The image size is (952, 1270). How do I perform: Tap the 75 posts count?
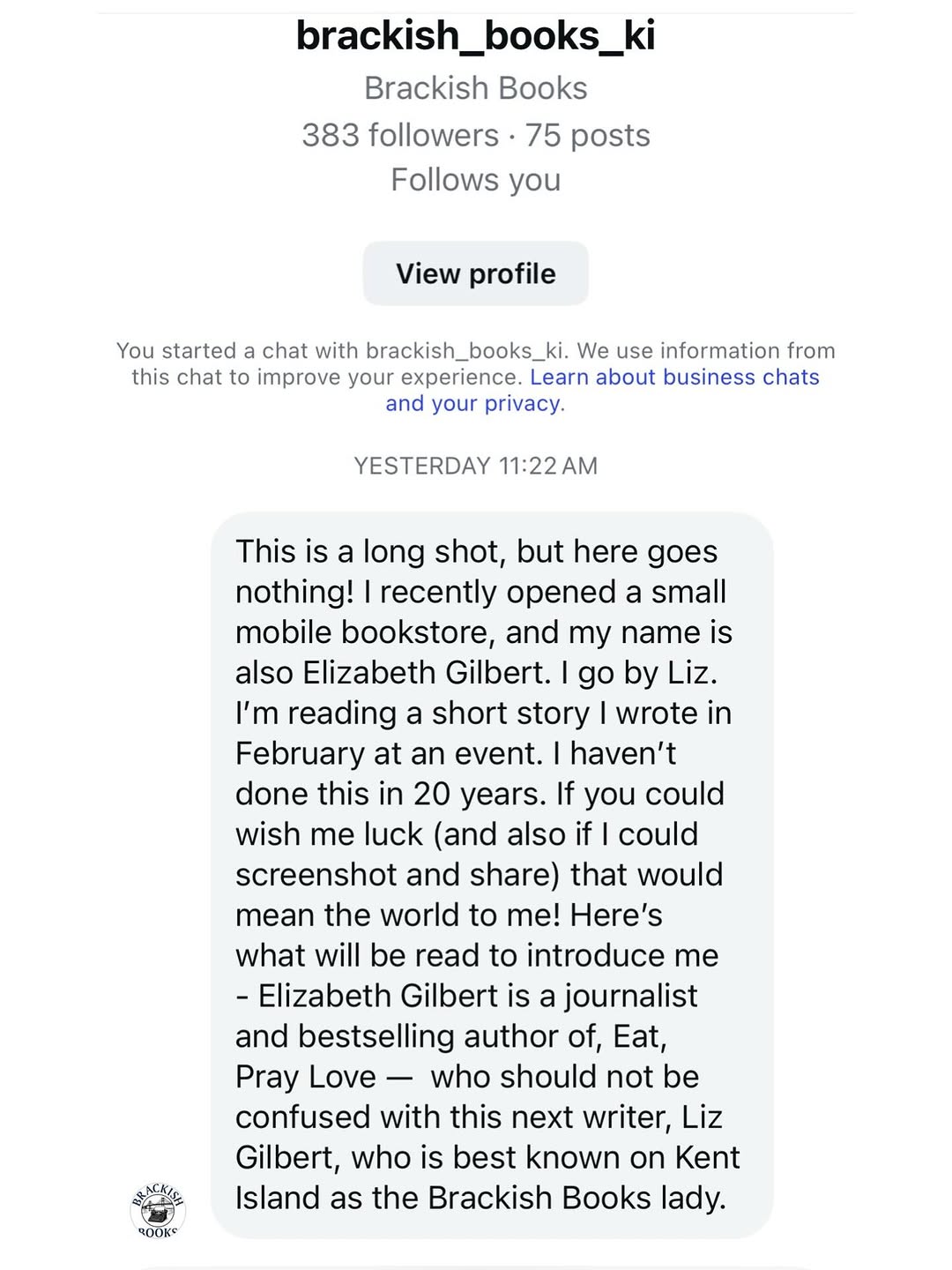pyautogui.click(x=588, y=136)
